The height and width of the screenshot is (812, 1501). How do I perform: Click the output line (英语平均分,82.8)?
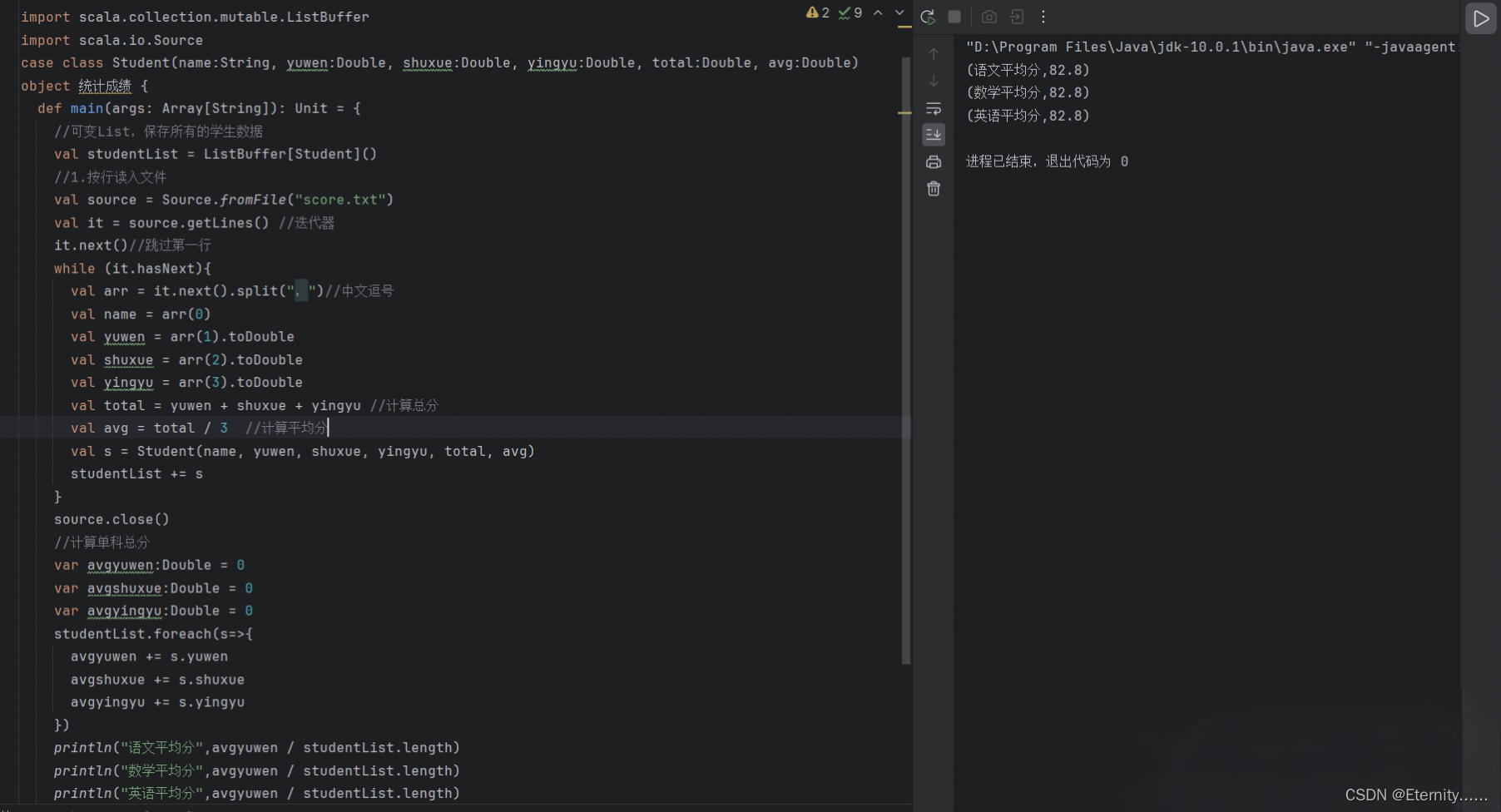coord(1028,116)
